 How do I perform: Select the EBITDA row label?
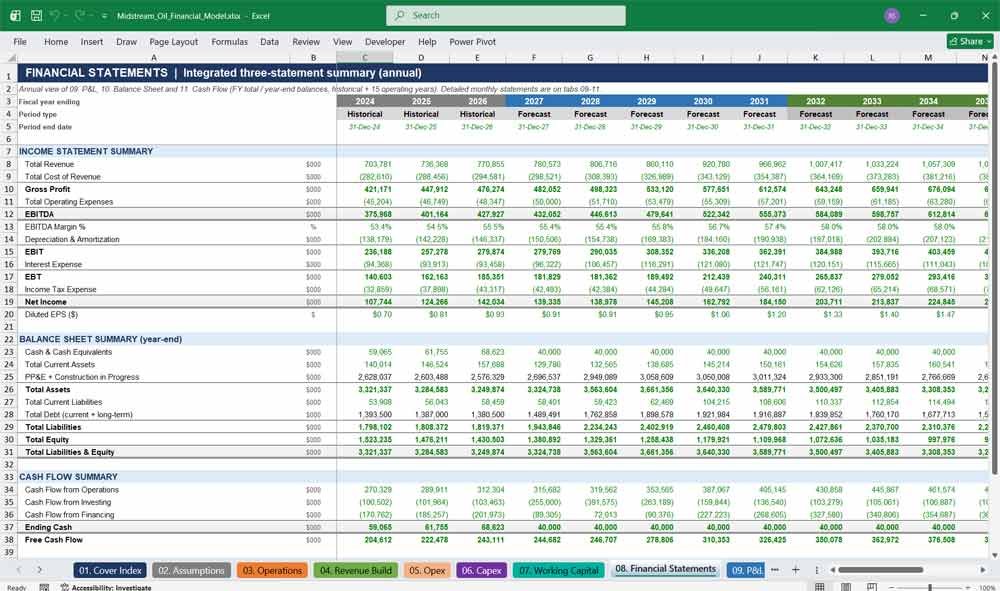click(40, 214)
